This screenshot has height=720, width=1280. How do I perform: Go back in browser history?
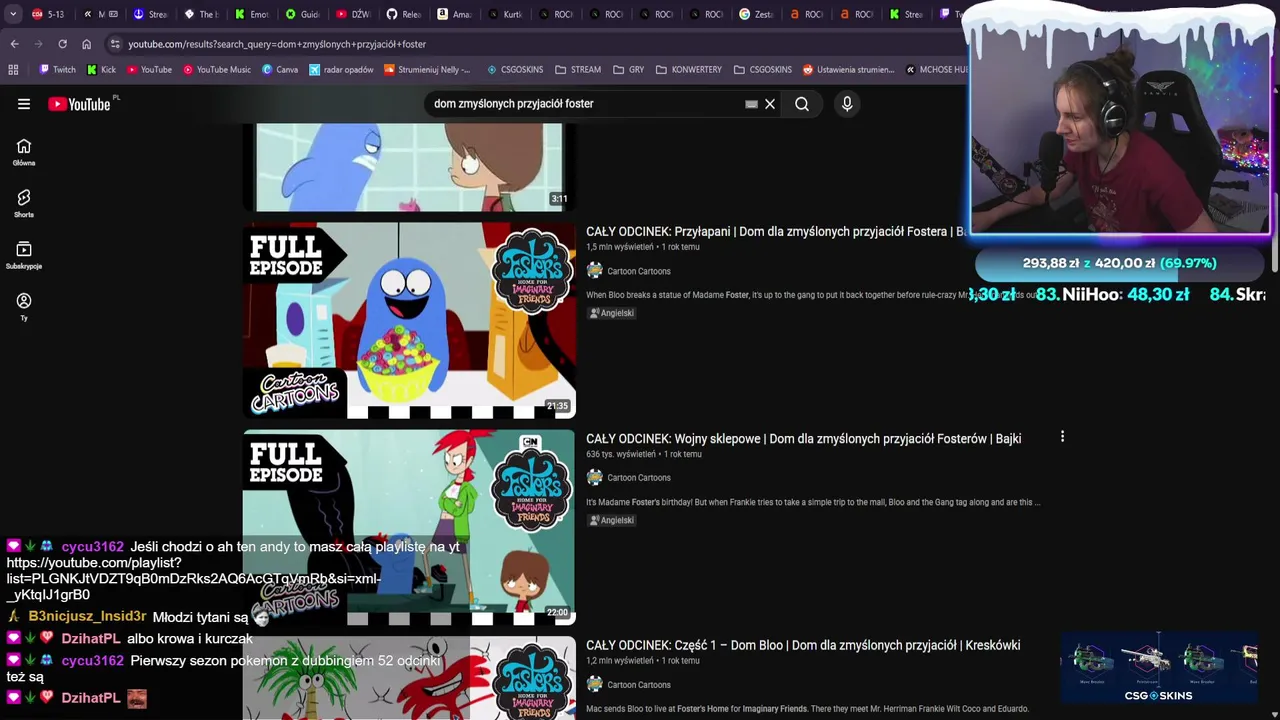click(14, 44)
